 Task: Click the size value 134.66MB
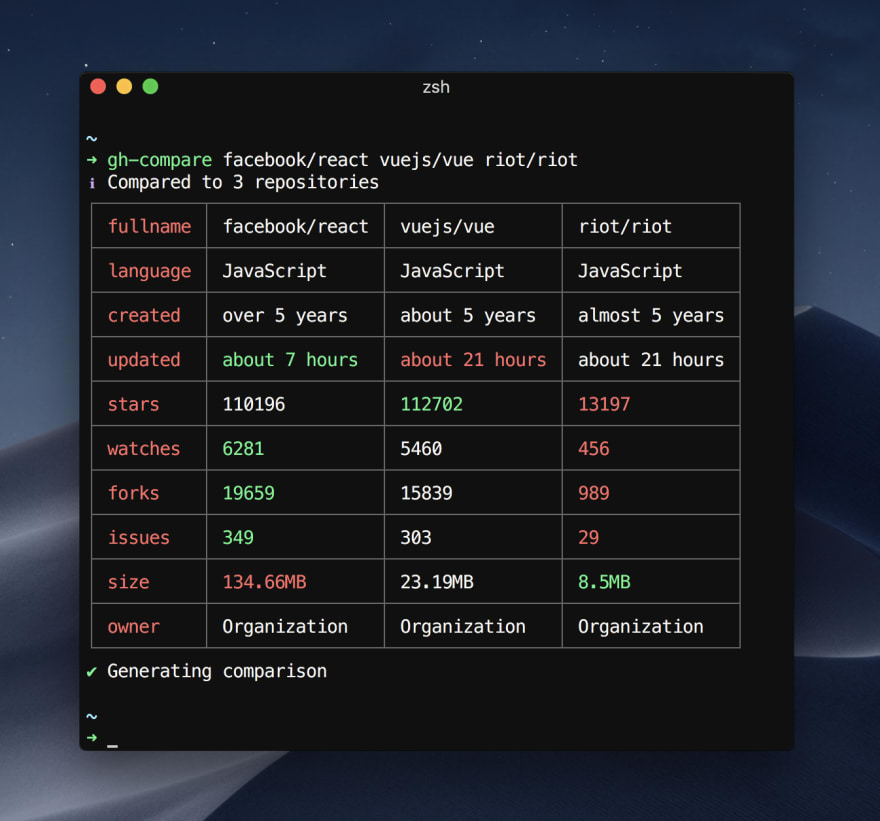(264, 582)
